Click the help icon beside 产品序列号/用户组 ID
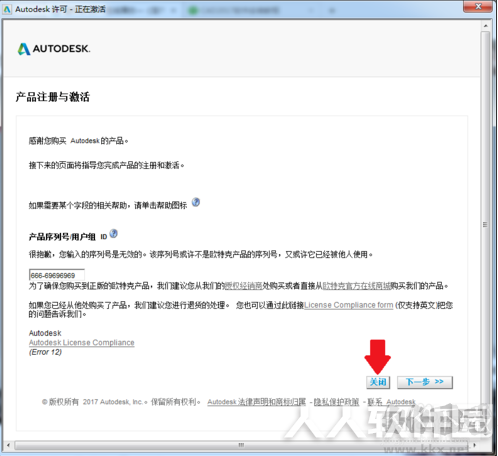 (114, 234)
